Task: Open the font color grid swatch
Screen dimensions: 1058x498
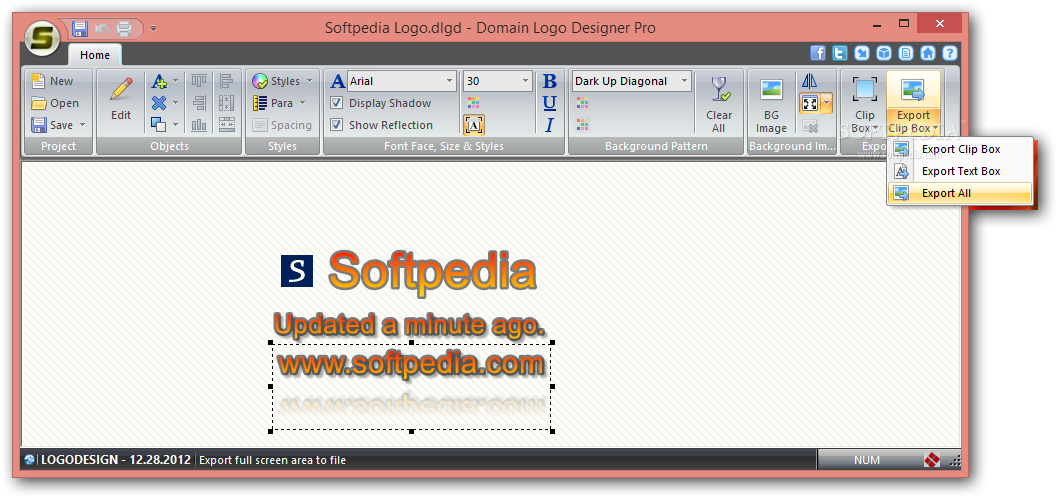Action: [473, 103]
